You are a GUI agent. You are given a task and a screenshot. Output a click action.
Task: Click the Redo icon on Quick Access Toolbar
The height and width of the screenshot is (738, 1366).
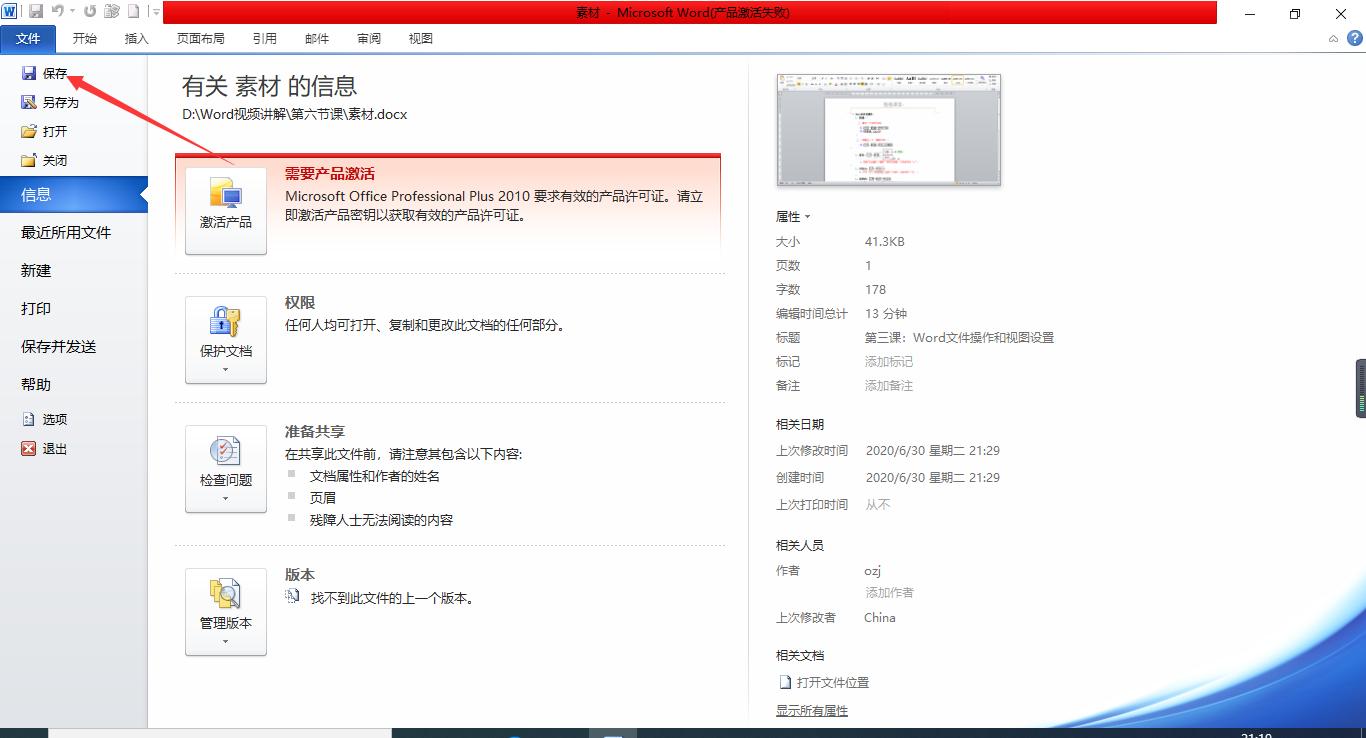pyautogui.click(x=89, y=11)
